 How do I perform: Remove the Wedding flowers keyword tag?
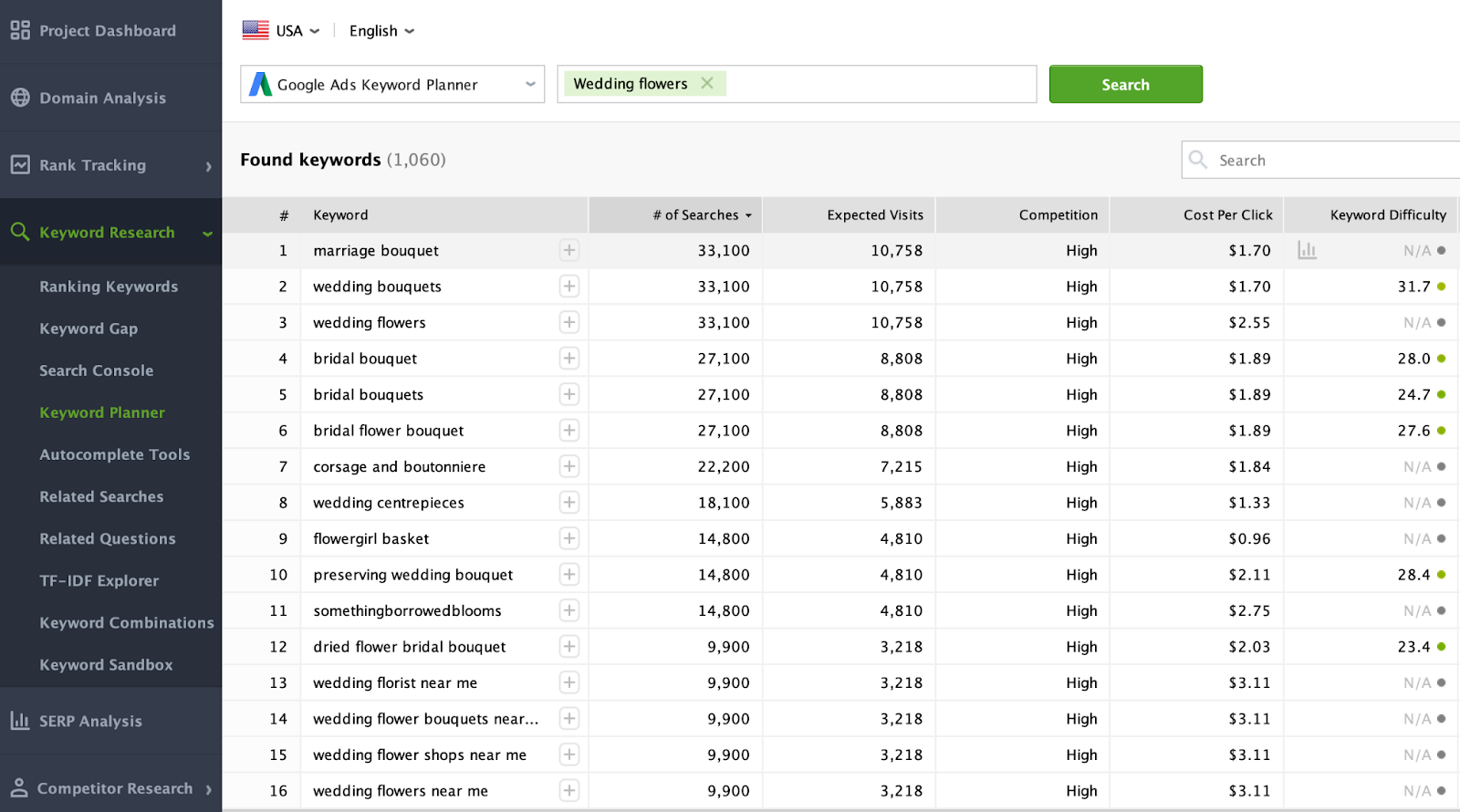(x=707, y=83)
